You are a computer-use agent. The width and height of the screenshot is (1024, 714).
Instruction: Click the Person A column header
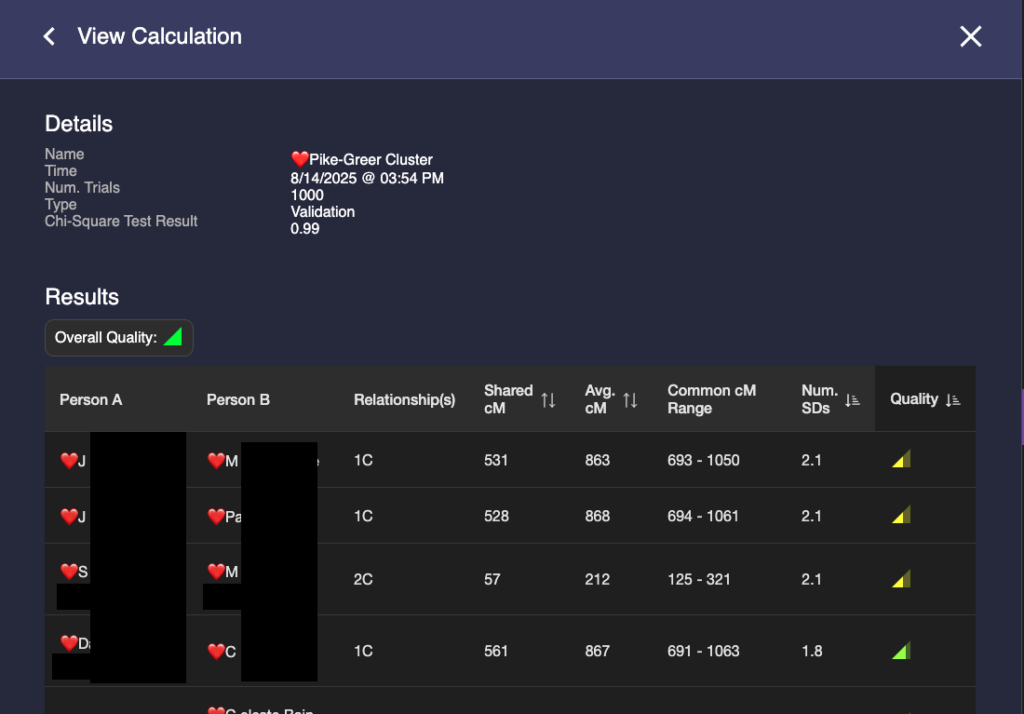(91, 400)
